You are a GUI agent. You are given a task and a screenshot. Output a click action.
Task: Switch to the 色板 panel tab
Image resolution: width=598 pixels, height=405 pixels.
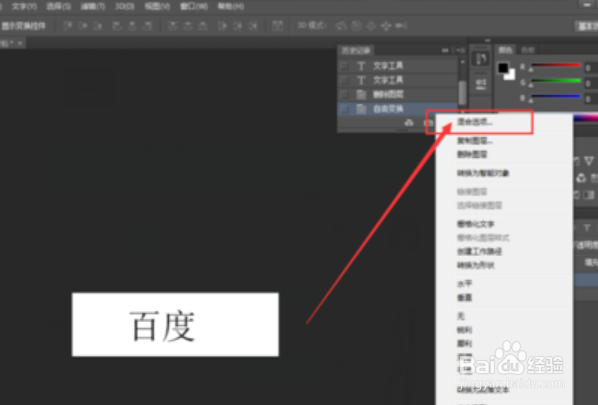click(x=528, y=50)
